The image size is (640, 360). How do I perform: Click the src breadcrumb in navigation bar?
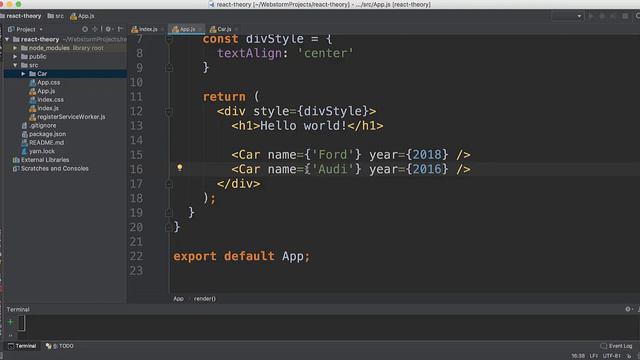tap(56, 16)
